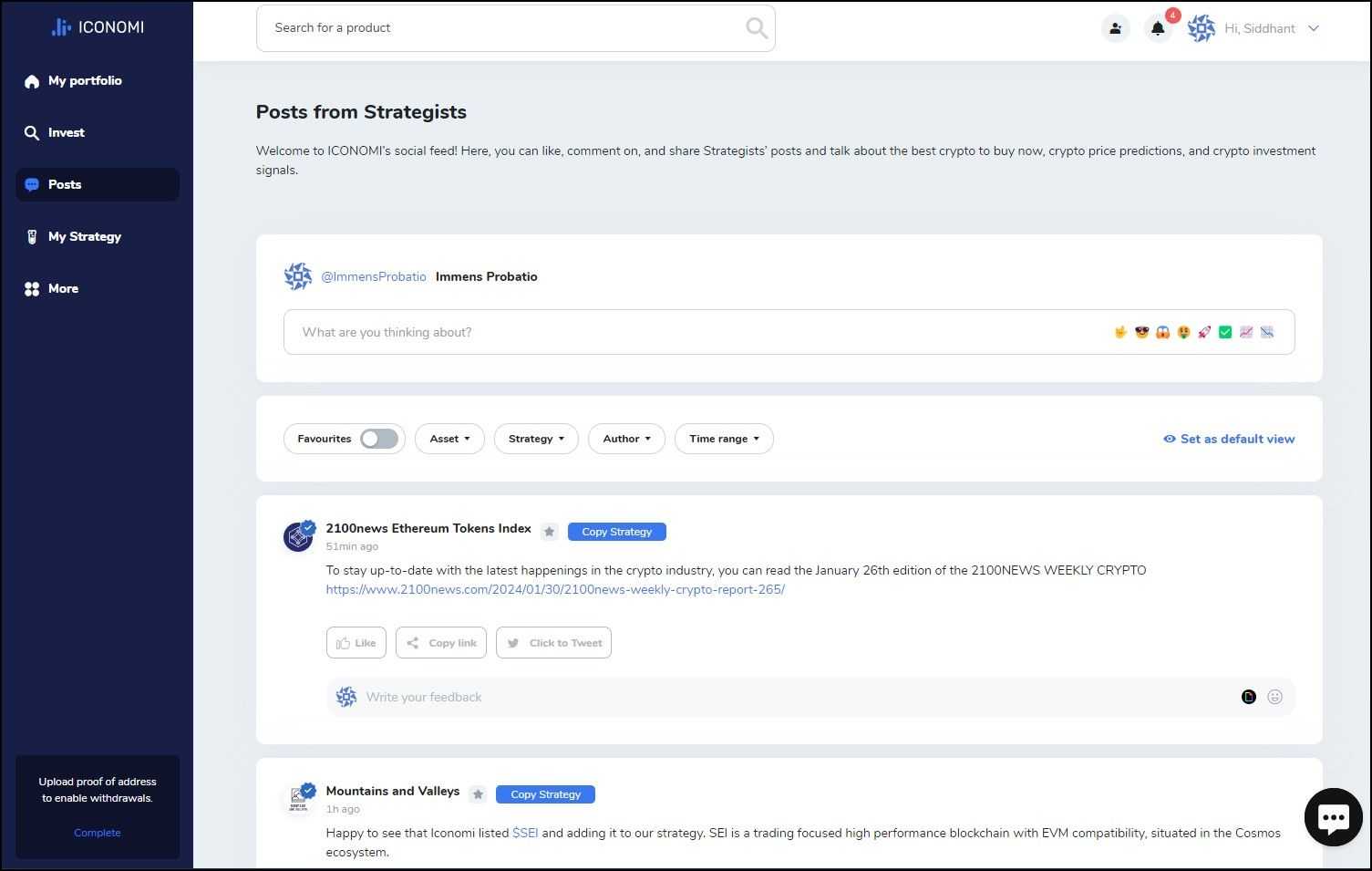
Task: Click the ICONOMI logo
Action: [97, 26]
